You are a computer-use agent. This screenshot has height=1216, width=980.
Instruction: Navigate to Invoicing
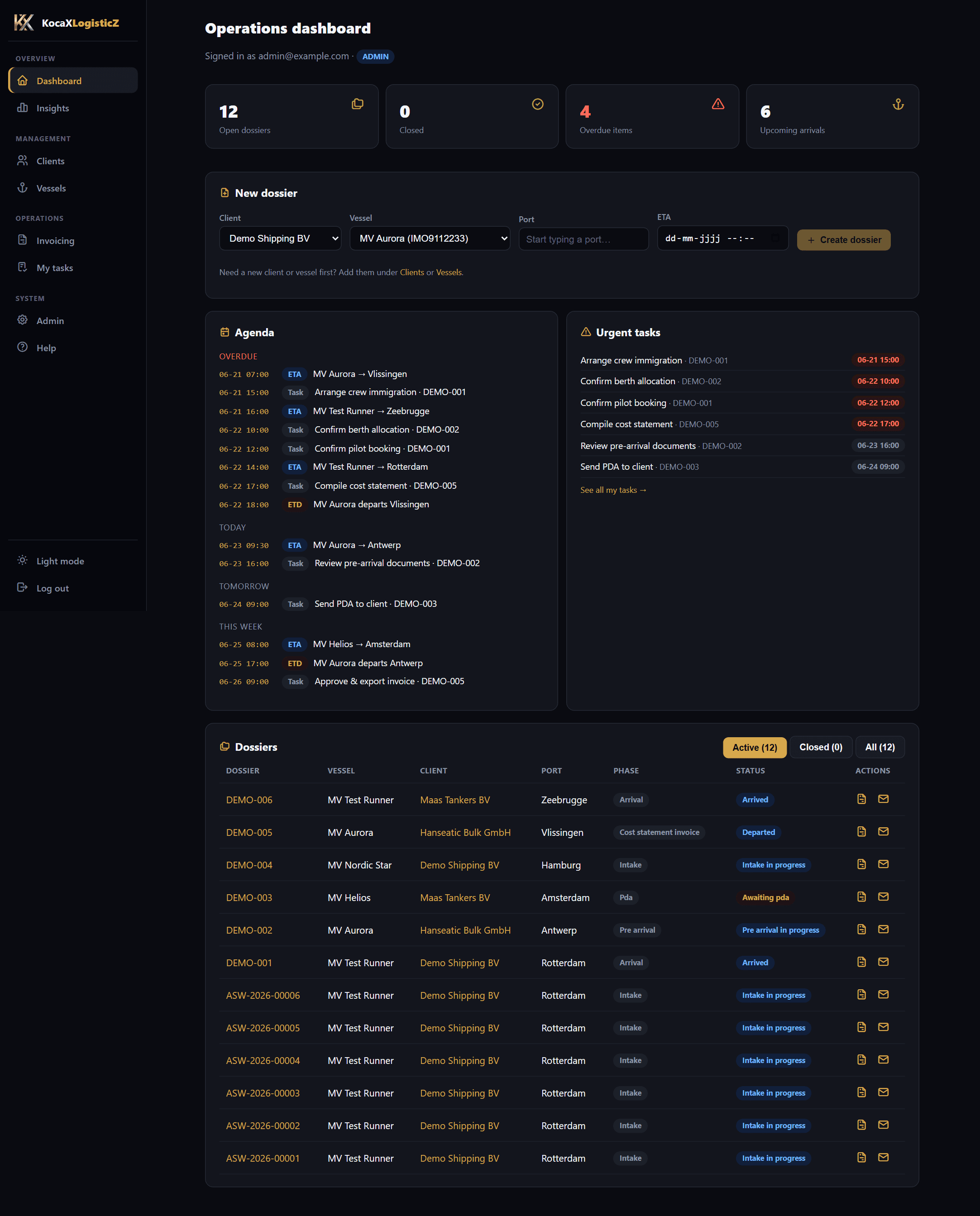click(x=73, y=240)
